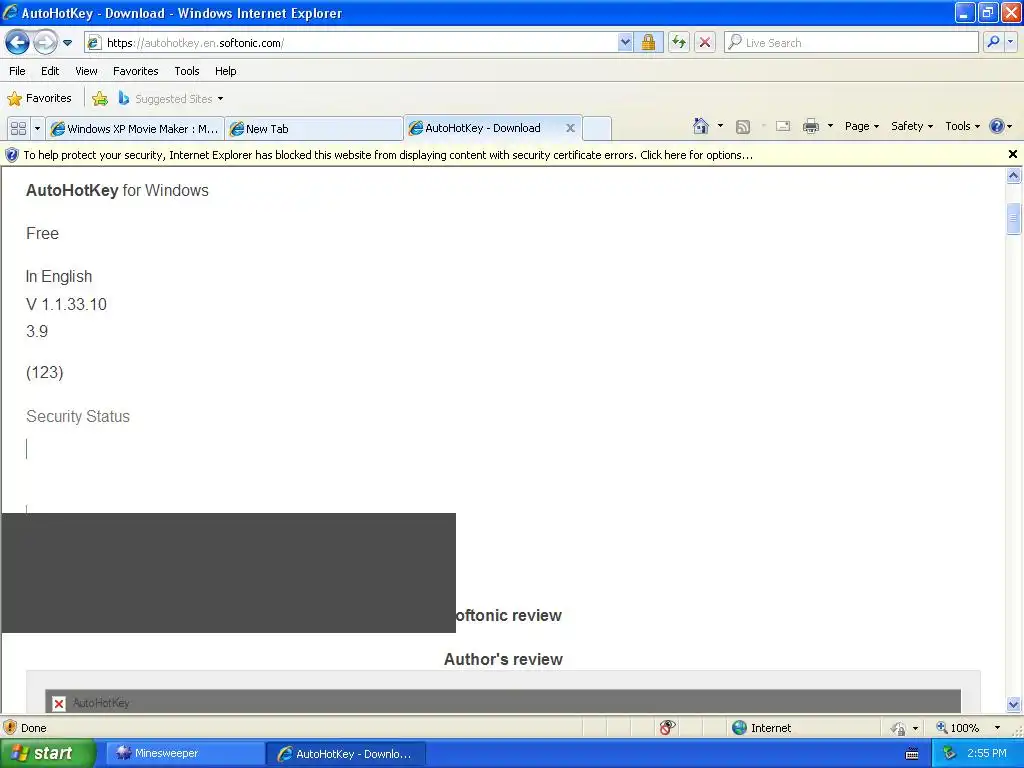Viewport: 1024px width, 768px height.
Task: Open the Help menu
Action: point(225,71)
